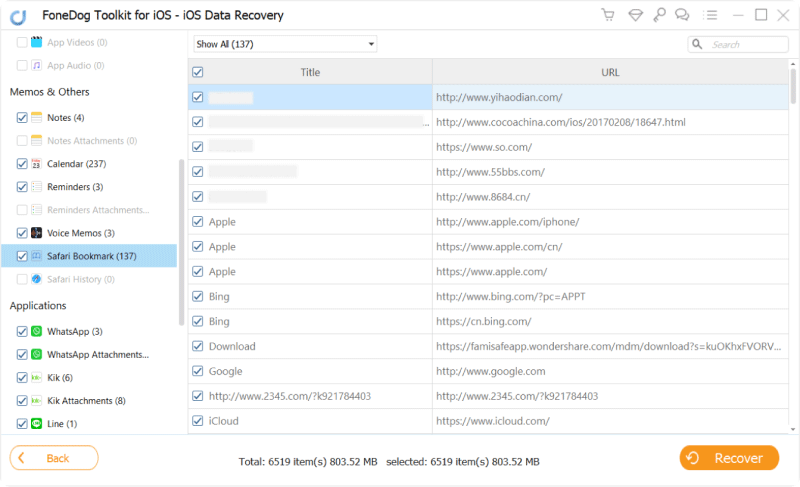Click the bookmark list vertical scrollbar
Viewport: 800px width, 487px height.
793,87
